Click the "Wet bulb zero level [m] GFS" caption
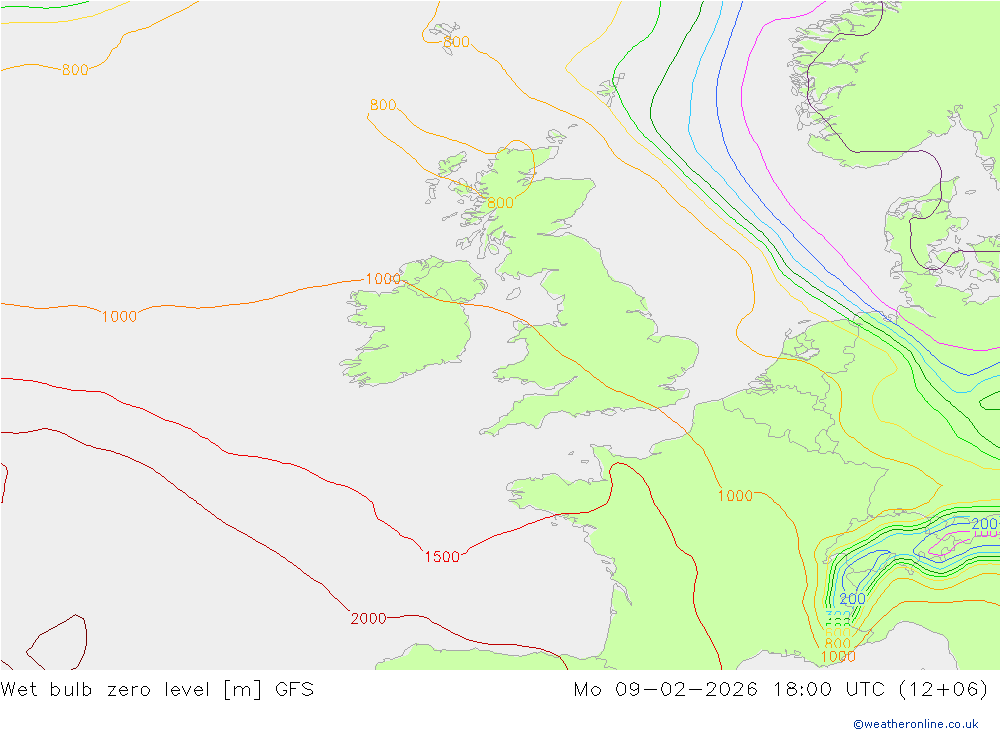The width and height of the screenshot is (1000, 733). [157, 690]
